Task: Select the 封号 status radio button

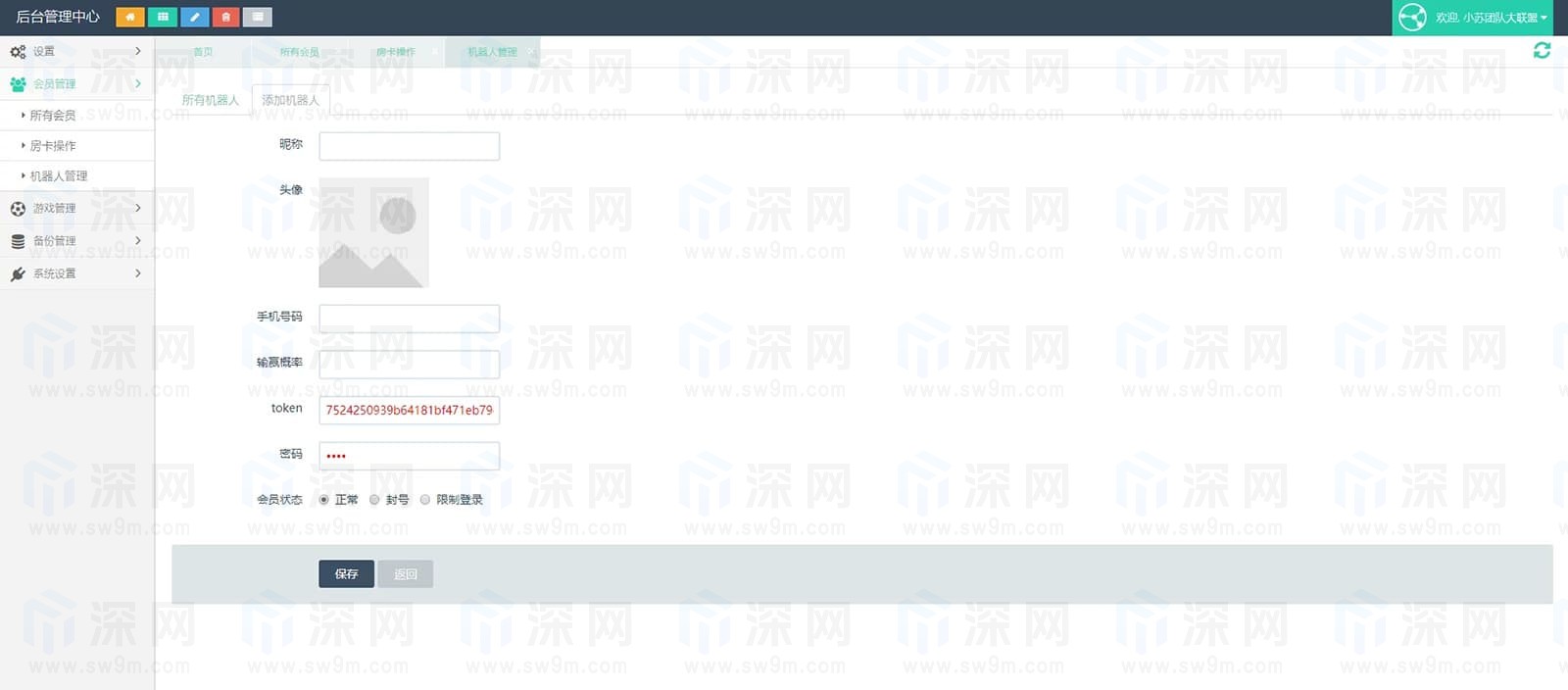Action: pyautogui.click(x=374, y=500)
